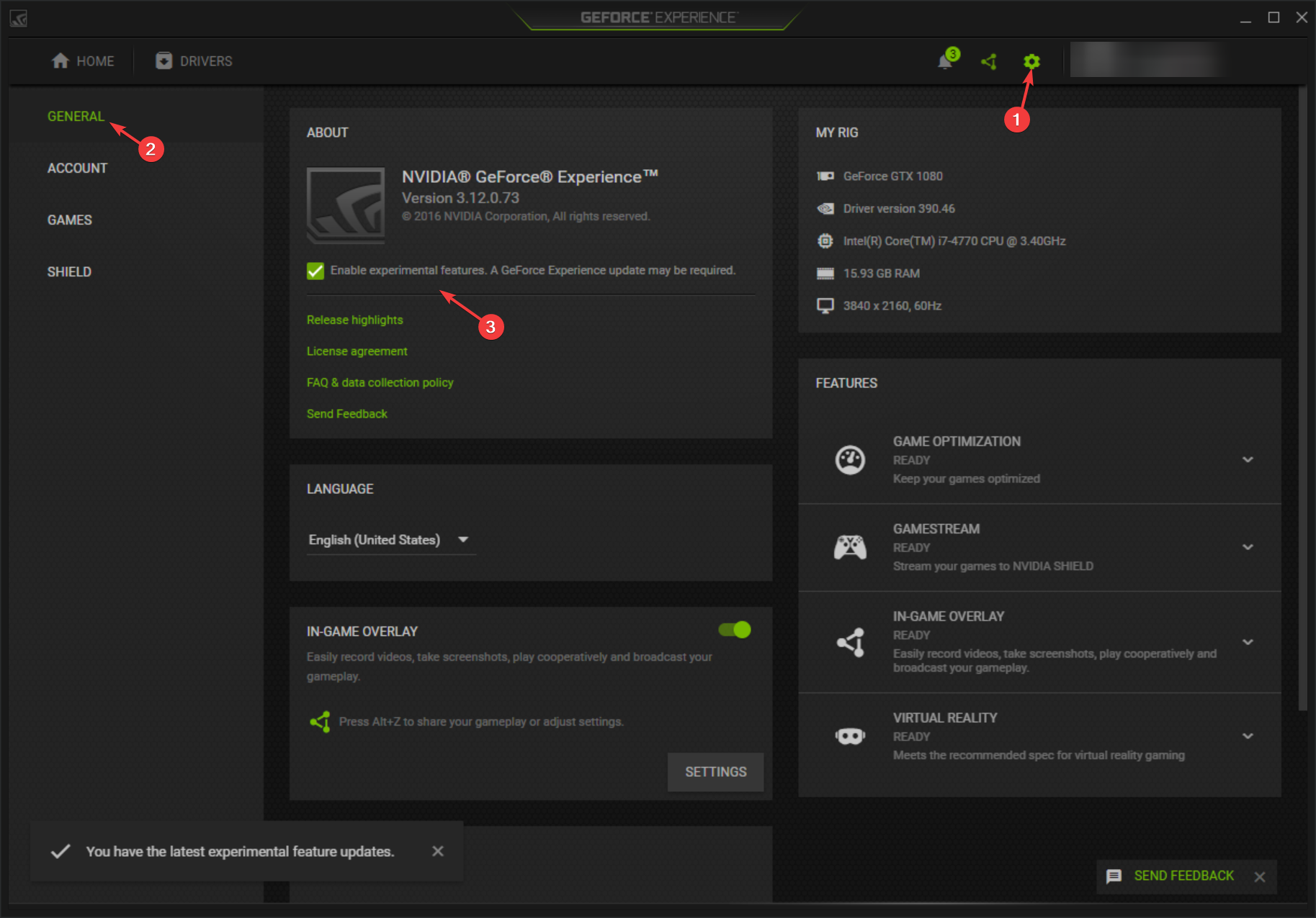This screenshot has width=1316, height=918.
Task: Open the Games settings section
Action: click(70, 220)
